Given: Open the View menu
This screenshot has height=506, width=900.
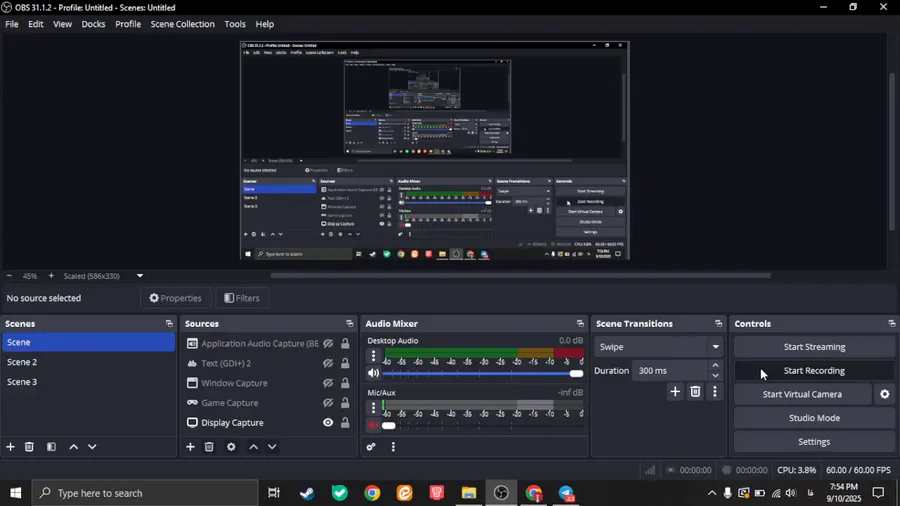Looking at the screenshot, I should coord(62,24).
